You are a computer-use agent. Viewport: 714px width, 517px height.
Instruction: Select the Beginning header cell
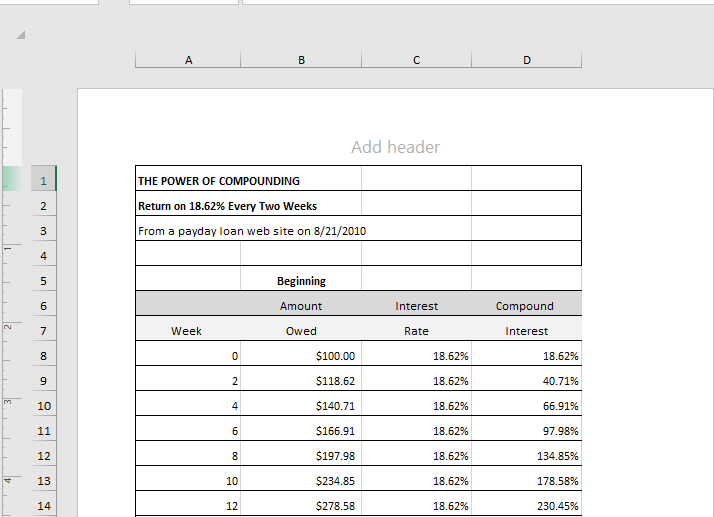coord(301,279)
